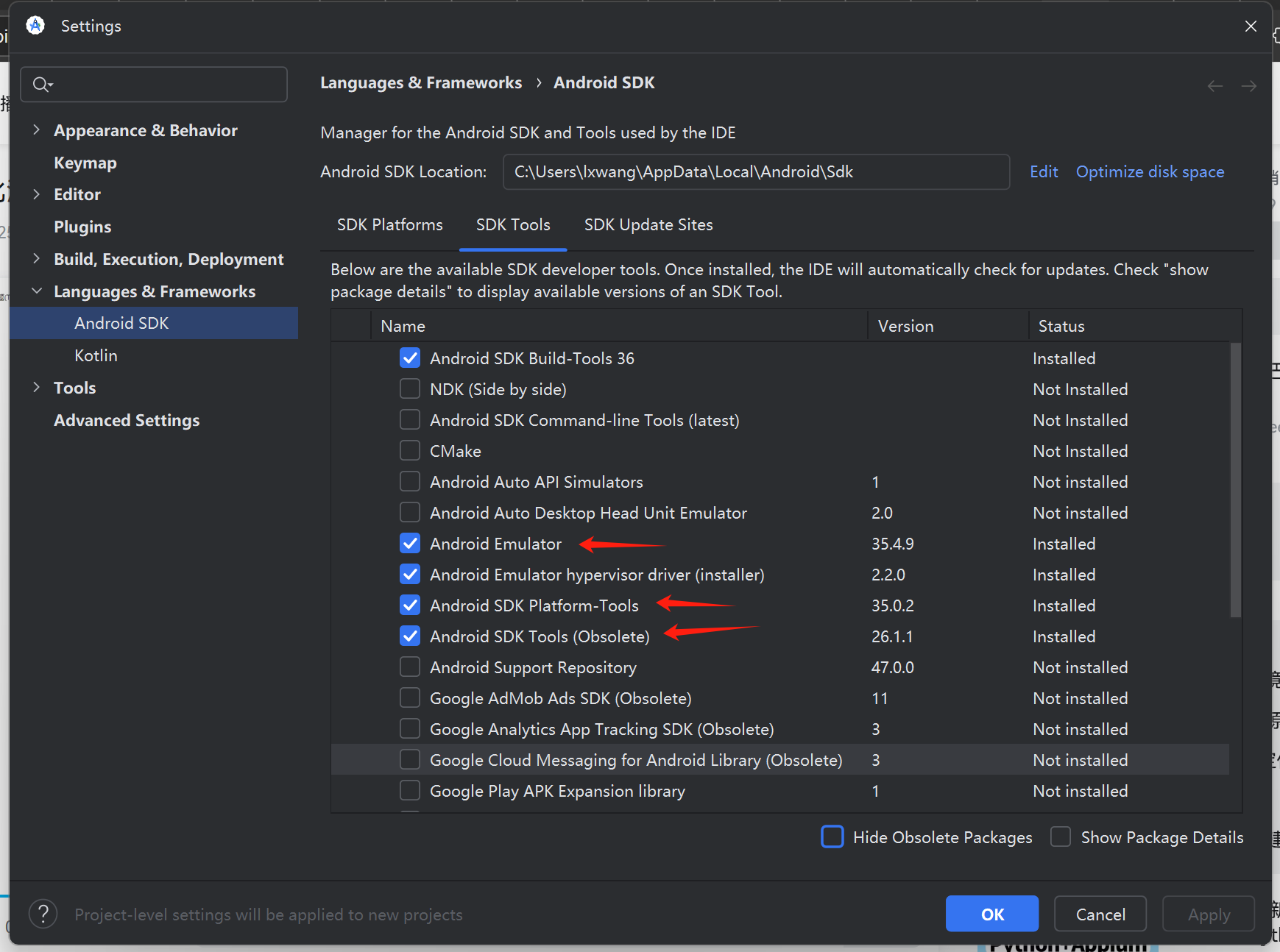Image resolution: width=1280 pixels, height=952 pixels.
Task: Click the Android SDK breadcrumb text
Action: [604, 82]
